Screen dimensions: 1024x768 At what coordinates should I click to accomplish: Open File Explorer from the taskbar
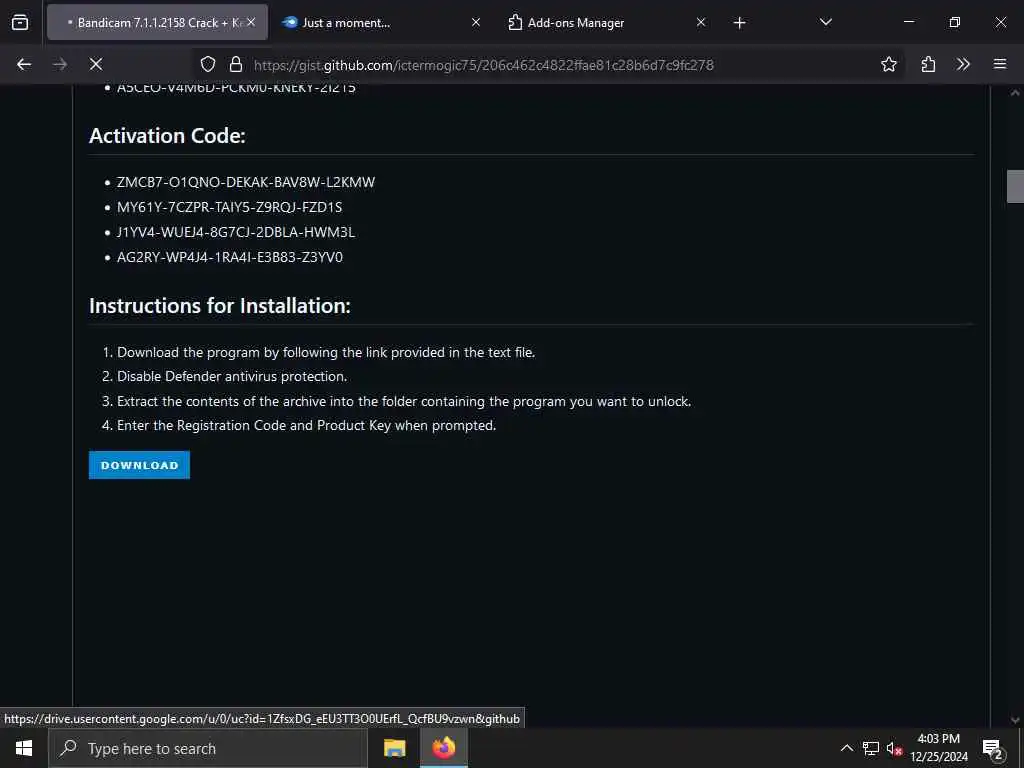click(x=394, y=748)
